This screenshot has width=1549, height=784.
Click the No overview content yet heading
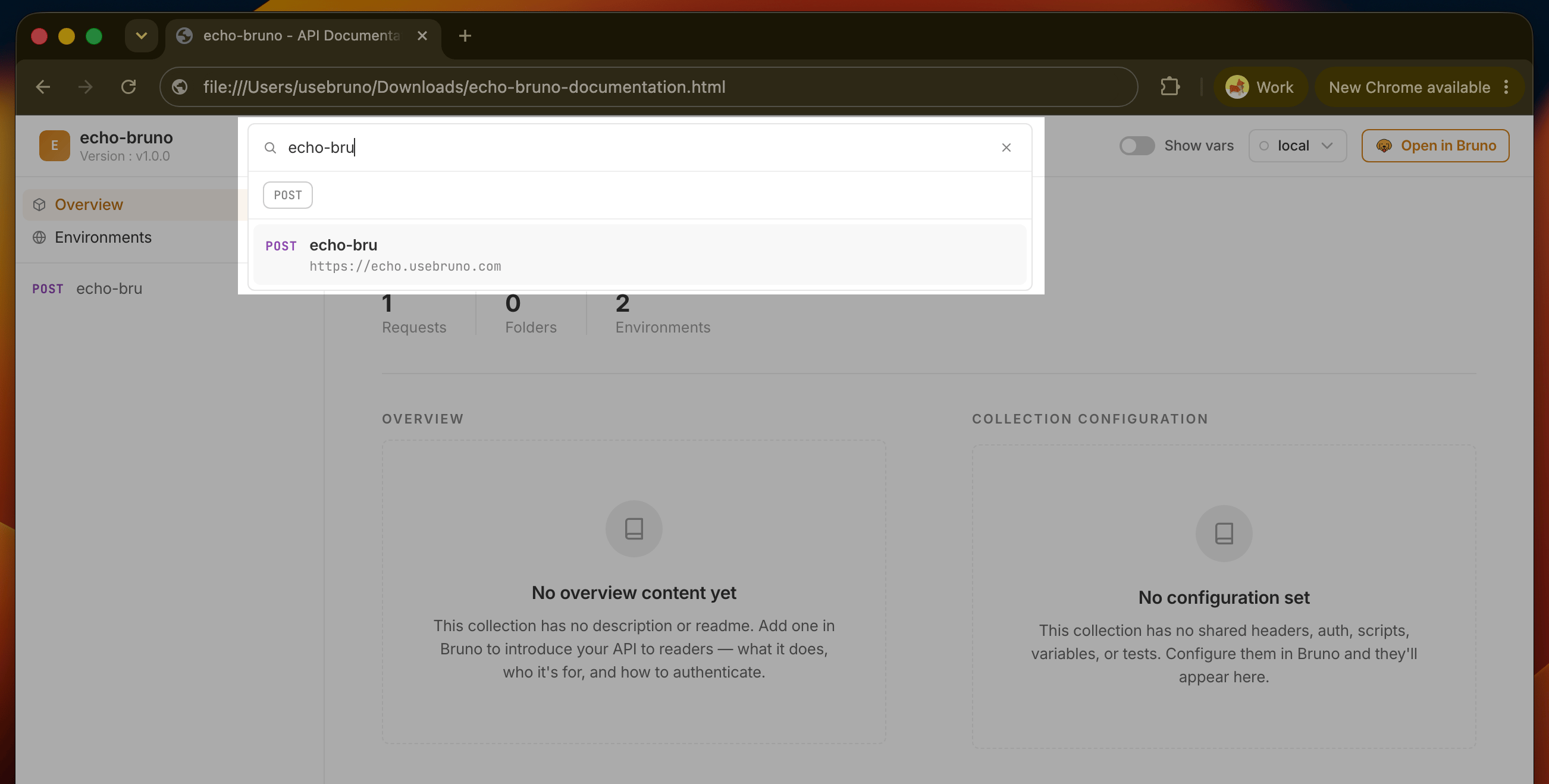click(x=634, y=593)
